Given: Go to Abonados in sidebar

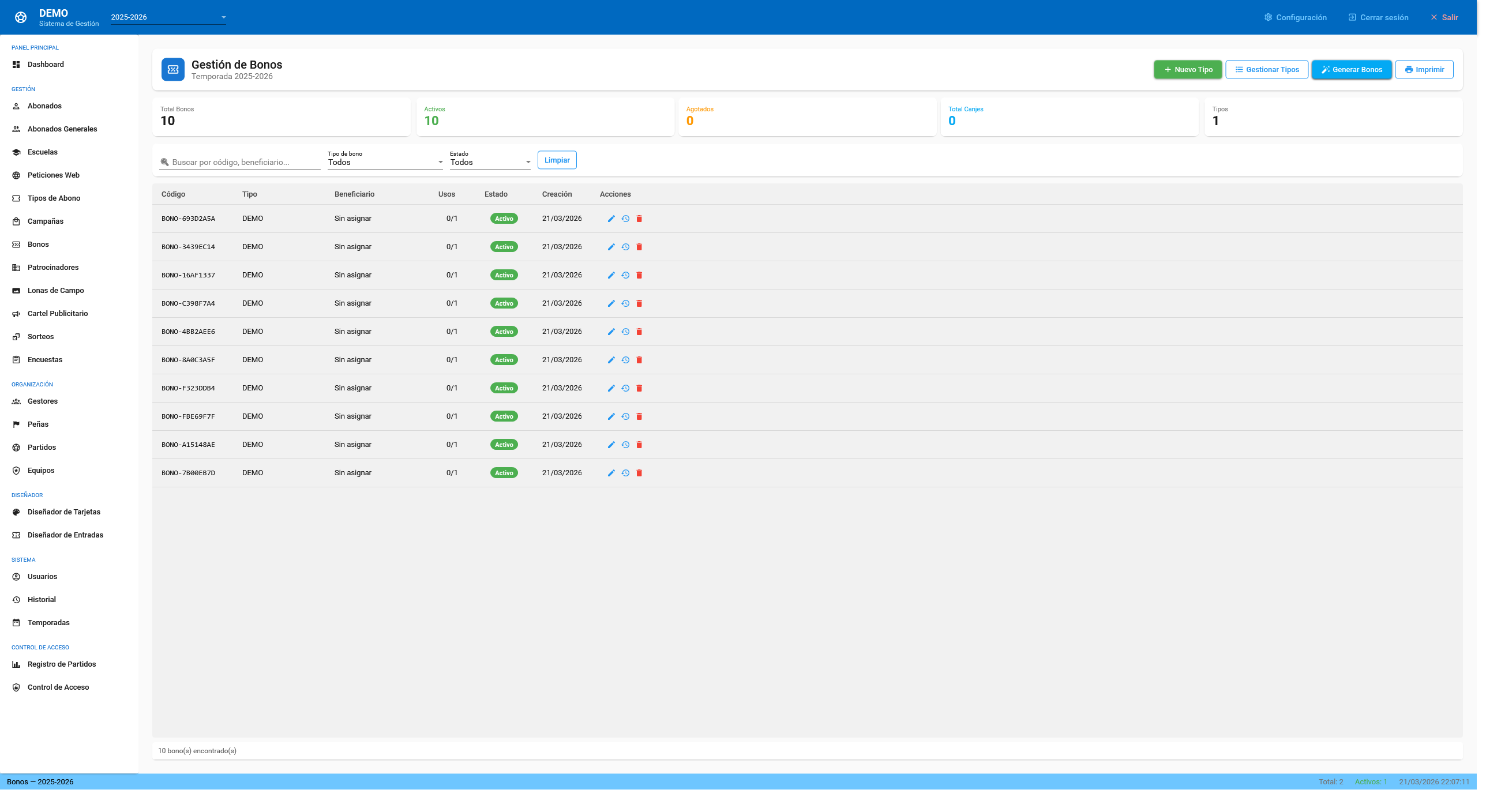Looking at the screenshot, I should coord(44,106).
